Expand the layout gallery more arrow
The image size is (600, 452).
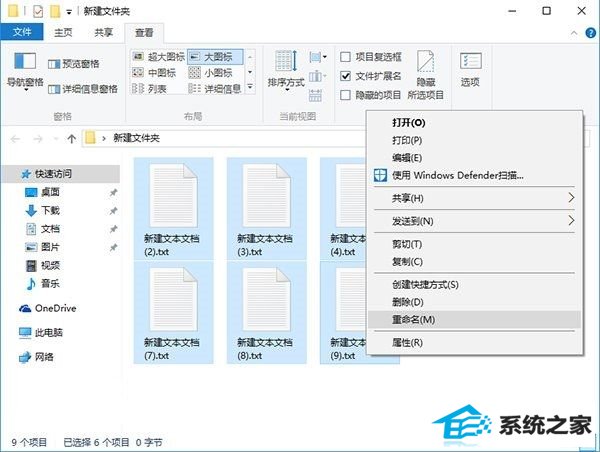250,88
